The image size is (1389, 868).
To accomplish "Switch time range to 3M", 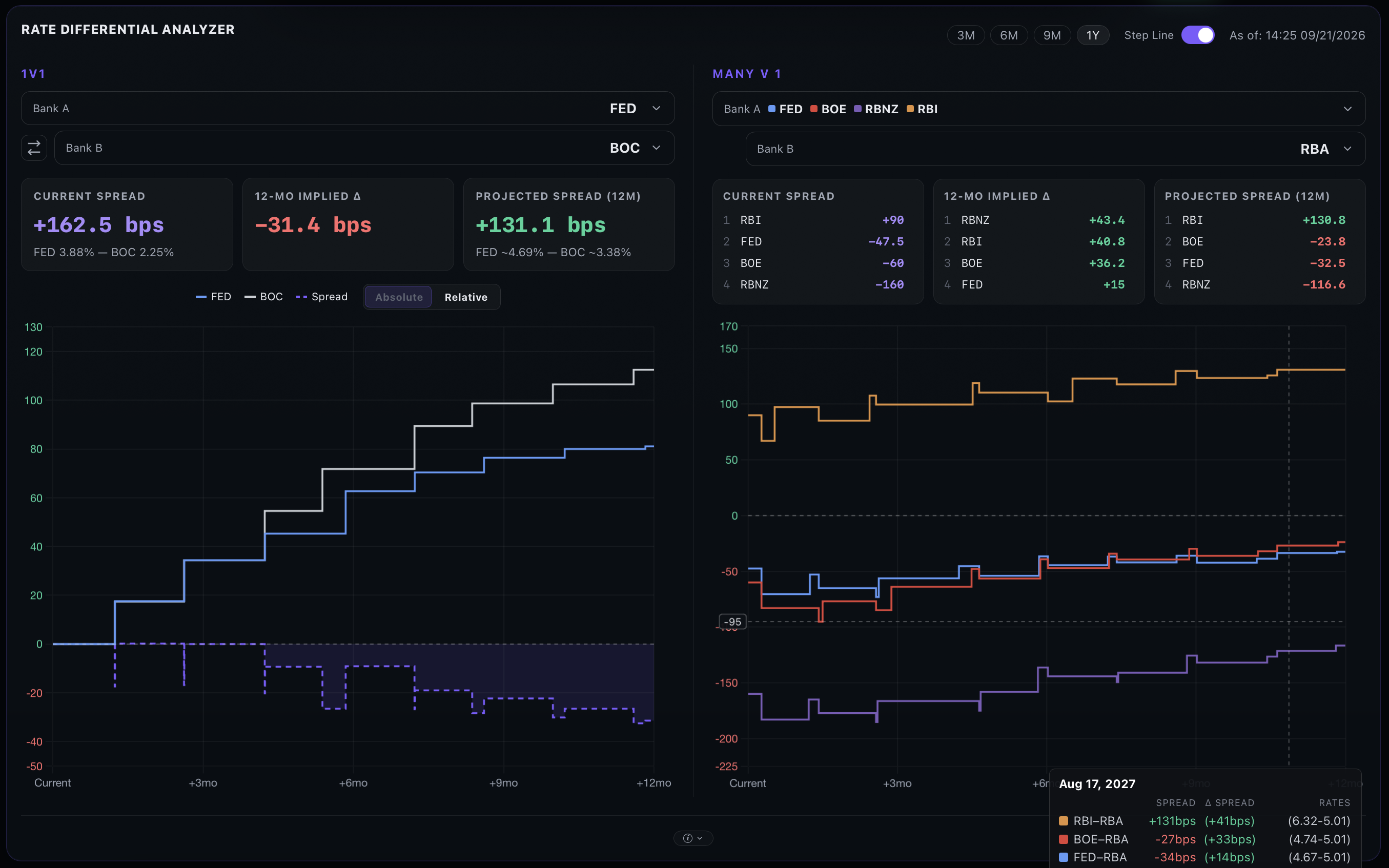I will (966, 35).
